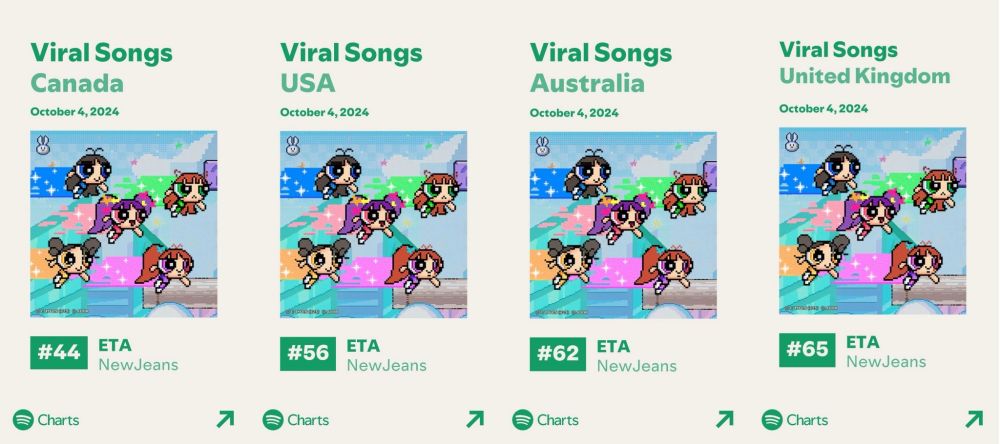
Task: Select the ETA album cover under United Kingdom
Action: (872, 221)
